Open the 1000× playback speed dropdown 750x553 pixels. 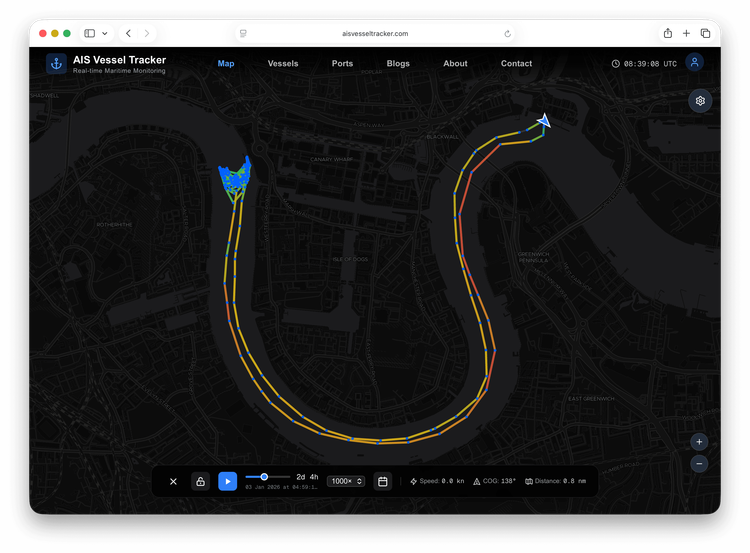[x=345, y=481]
